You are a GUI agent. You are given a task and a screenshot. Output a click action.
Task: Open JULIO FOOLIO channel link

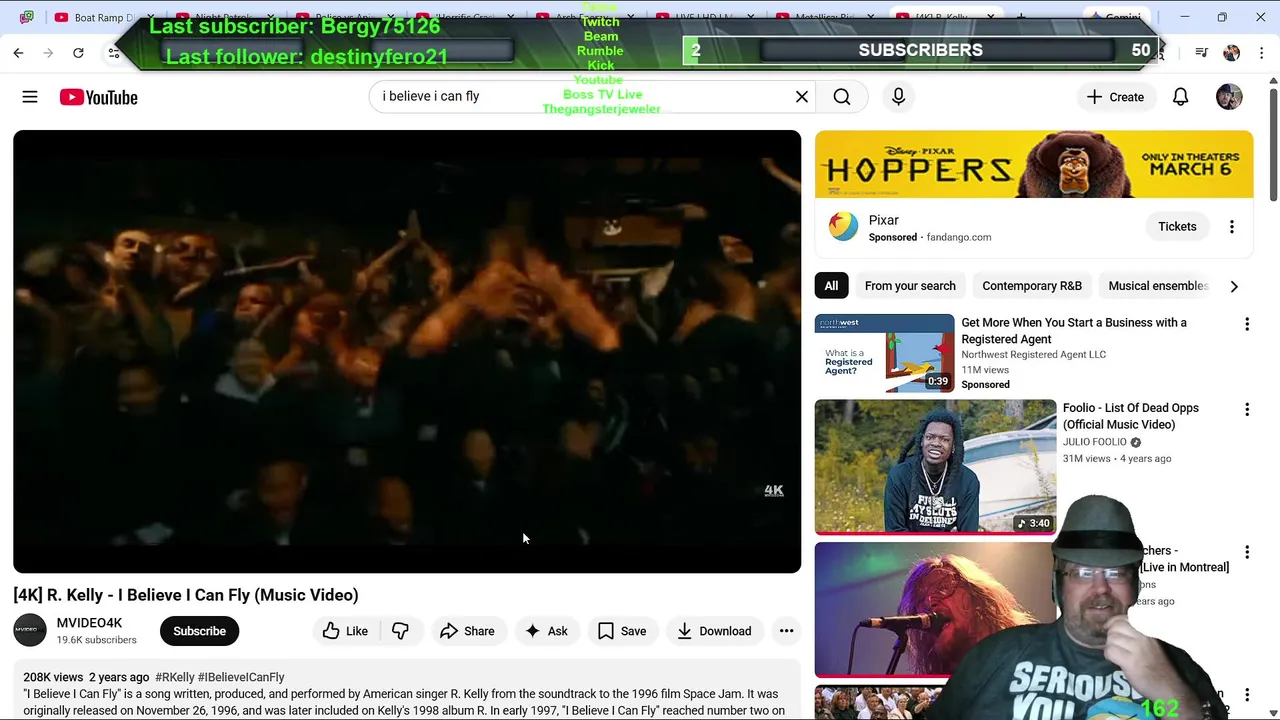(x=1095, y=442)
